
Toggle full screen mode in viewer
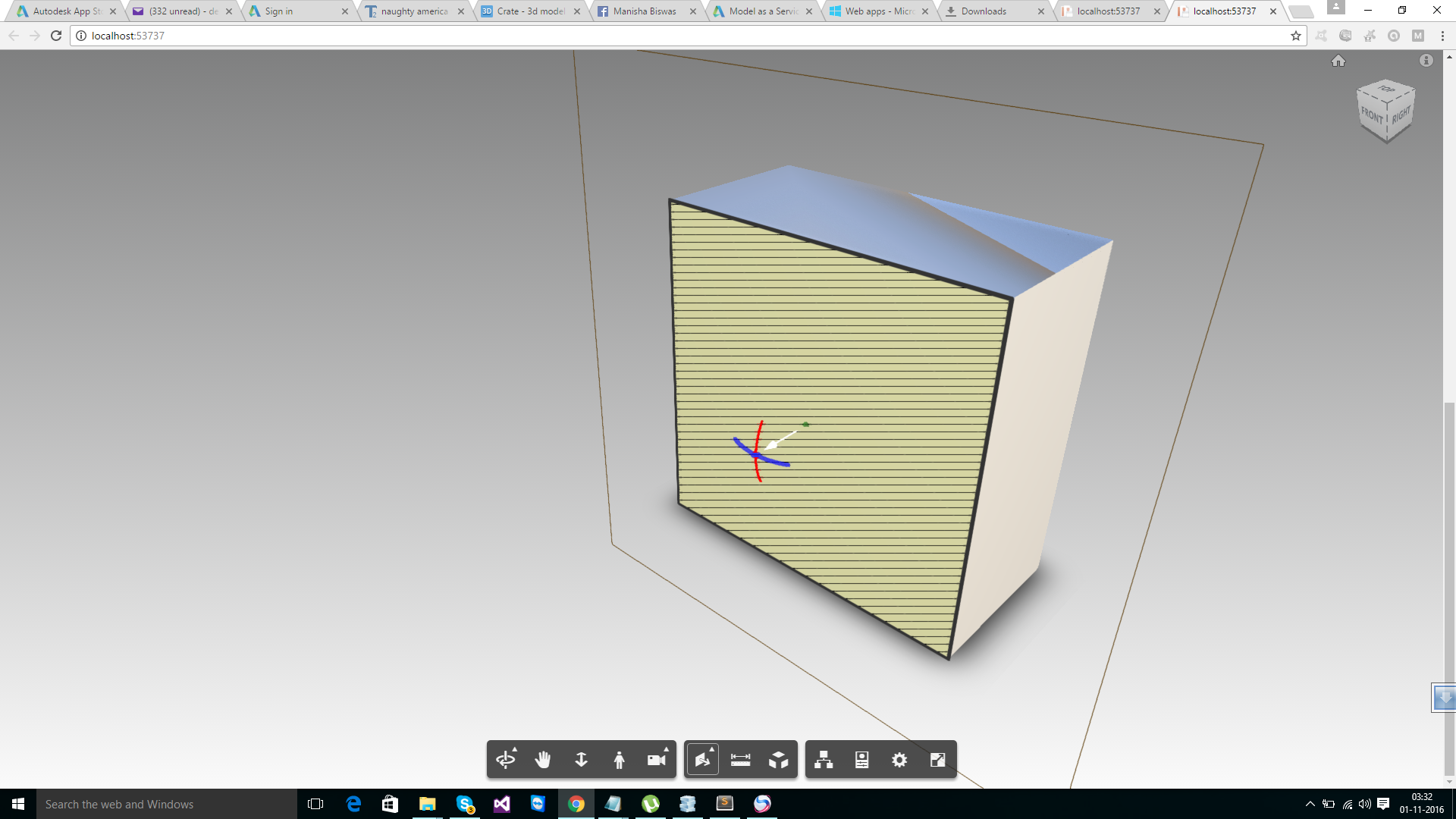(x=938, y=760)
